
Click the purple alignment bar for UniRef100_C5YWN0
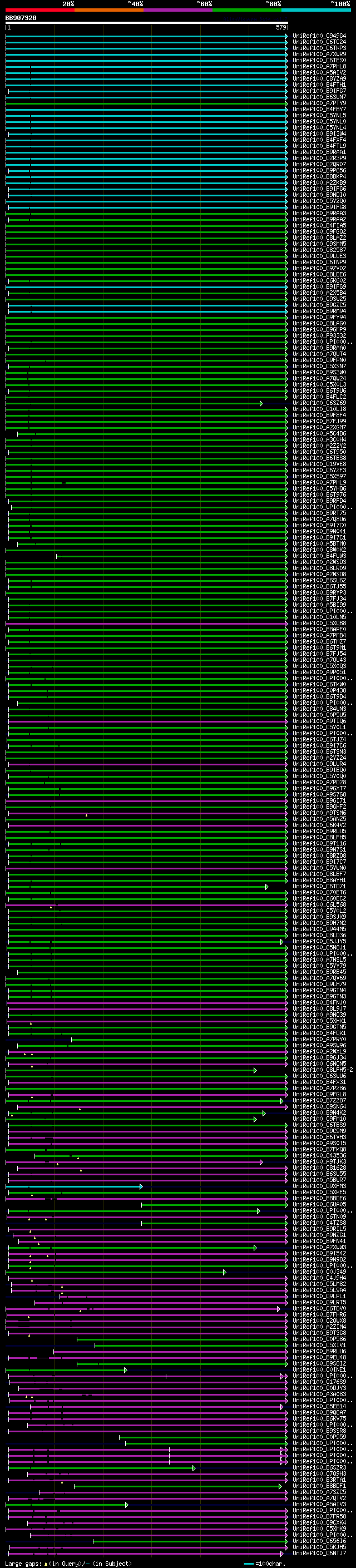click(147, 868)
